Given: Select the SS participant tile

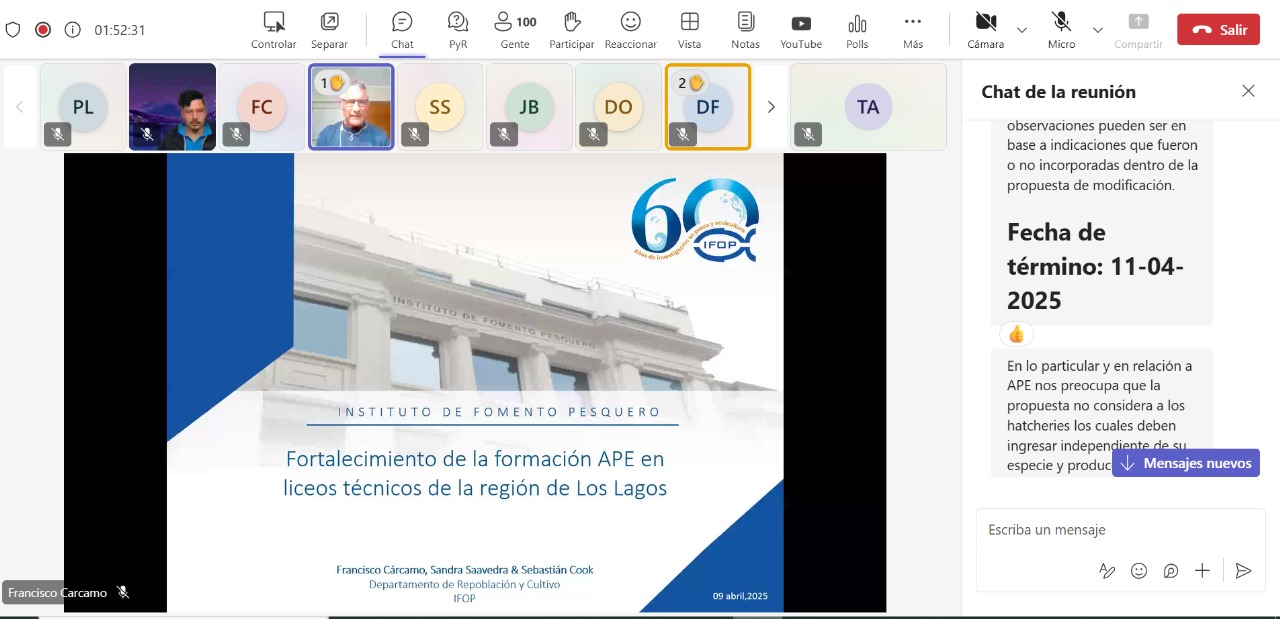Looking at the screenshot, I should tap(440, 107).
